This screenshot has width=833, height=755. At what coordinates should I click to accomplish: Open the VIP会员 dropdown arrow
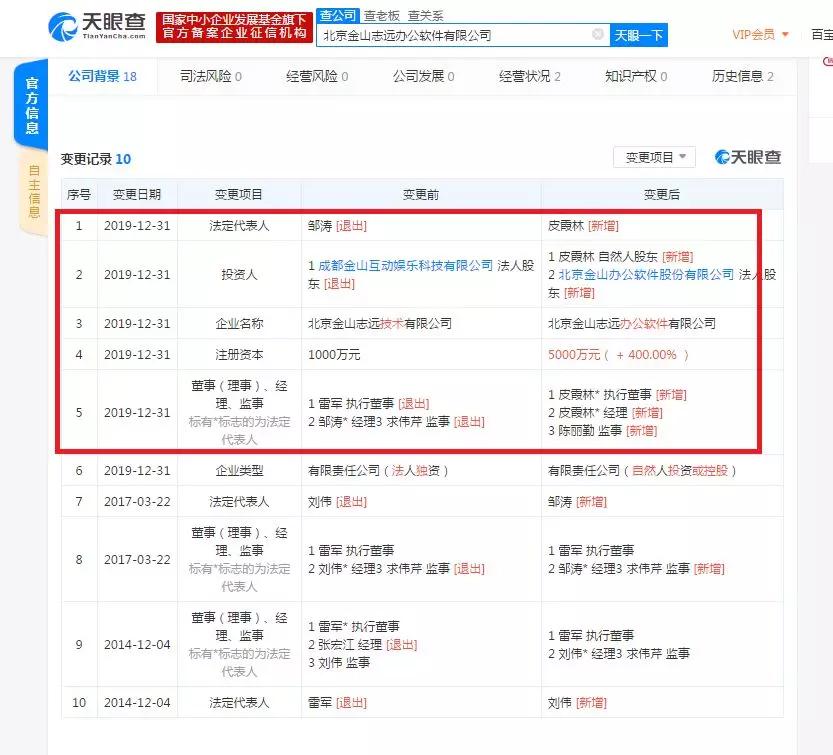coord(783,33)
